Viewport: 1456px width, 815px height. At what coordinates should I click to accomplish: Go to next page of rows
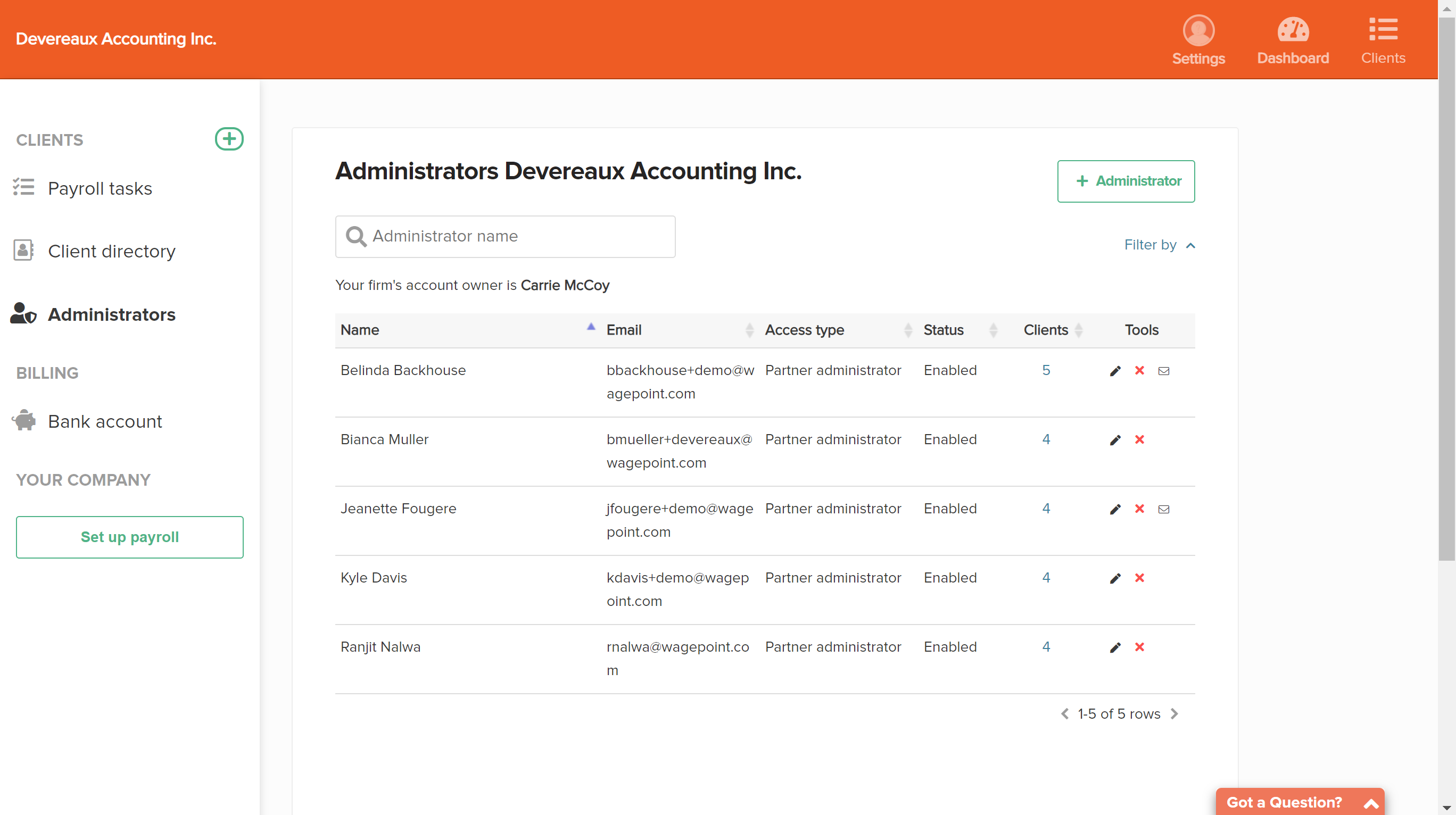pyautogui.click(x=1174, y=714)
